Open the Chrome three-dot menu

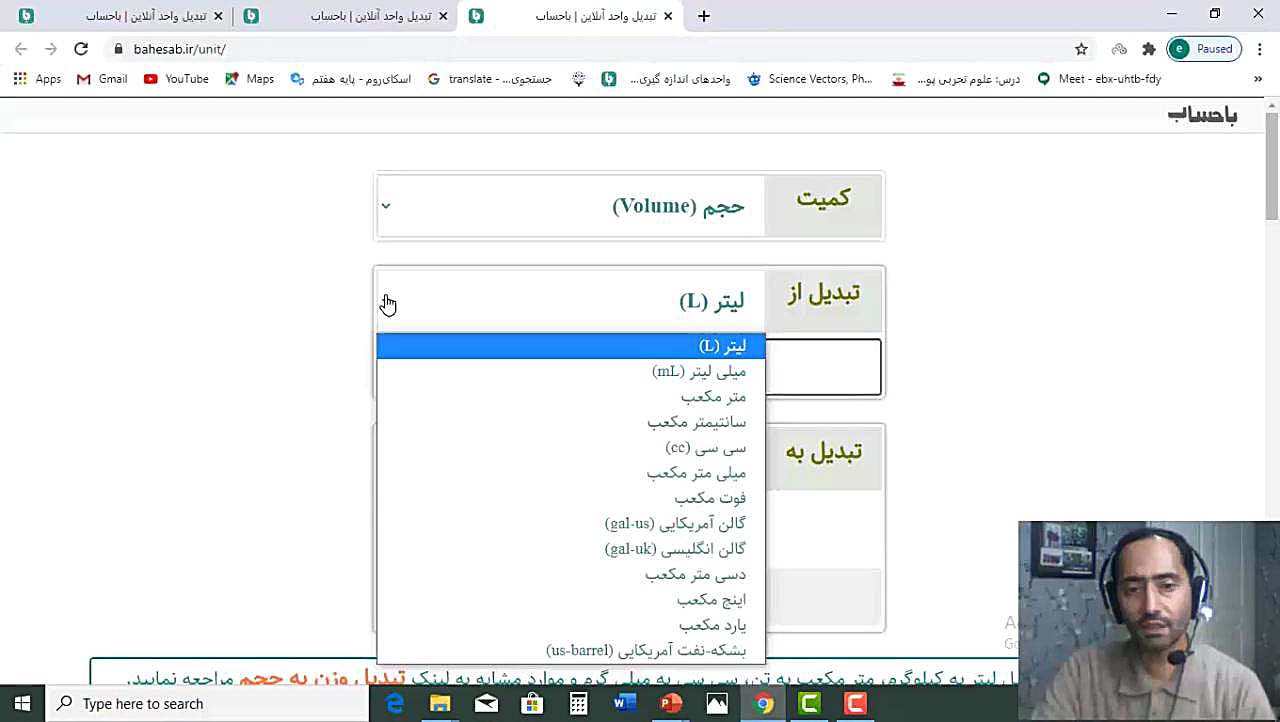tap(1259, 49)
